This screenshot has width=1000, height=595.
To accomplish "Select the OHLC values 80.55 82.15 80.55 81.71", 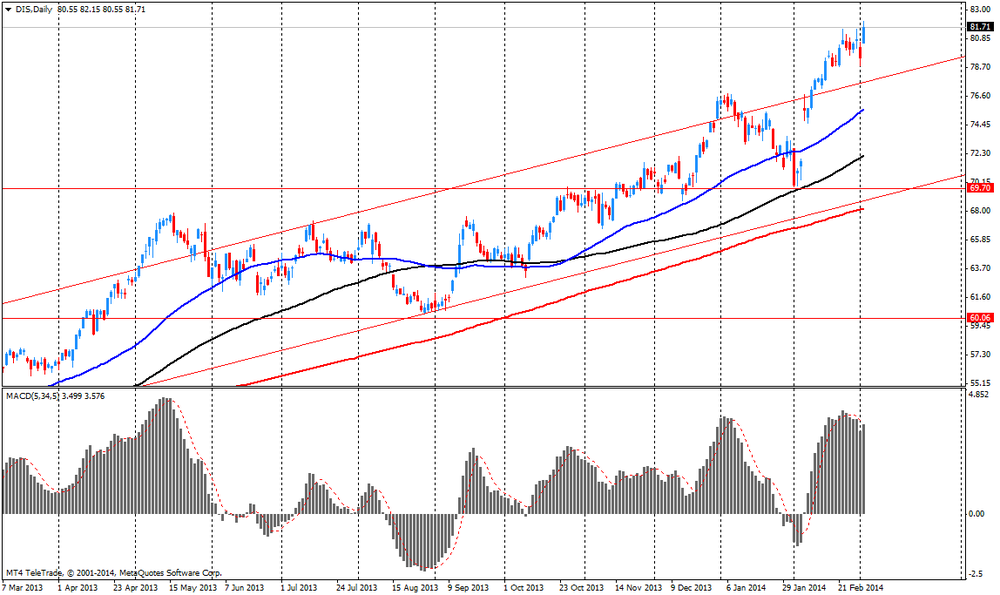I will click(x=101, y=10).
